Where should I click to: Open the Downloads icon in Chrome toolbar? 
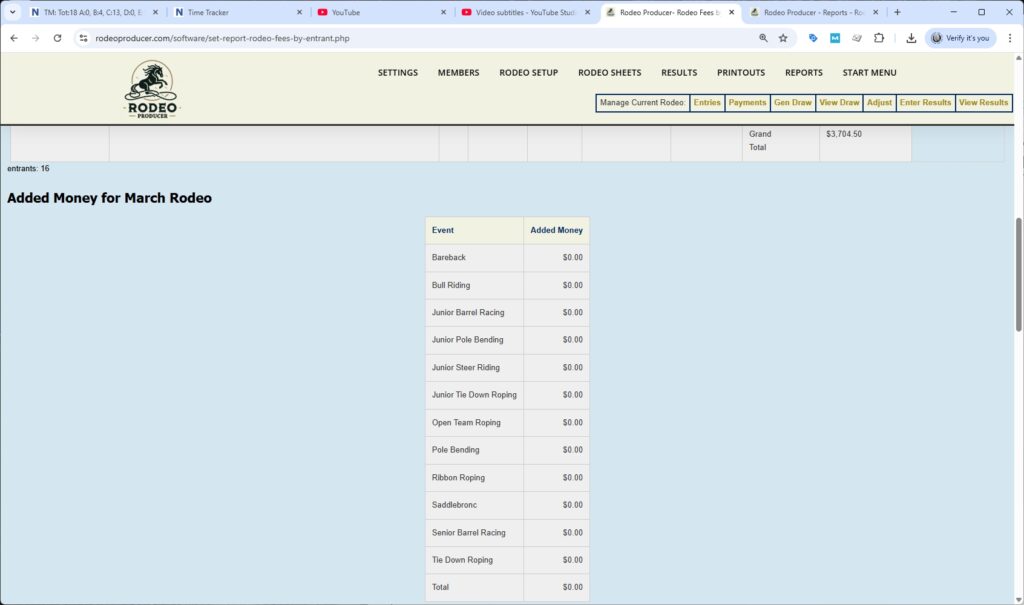tap(911, 37)
